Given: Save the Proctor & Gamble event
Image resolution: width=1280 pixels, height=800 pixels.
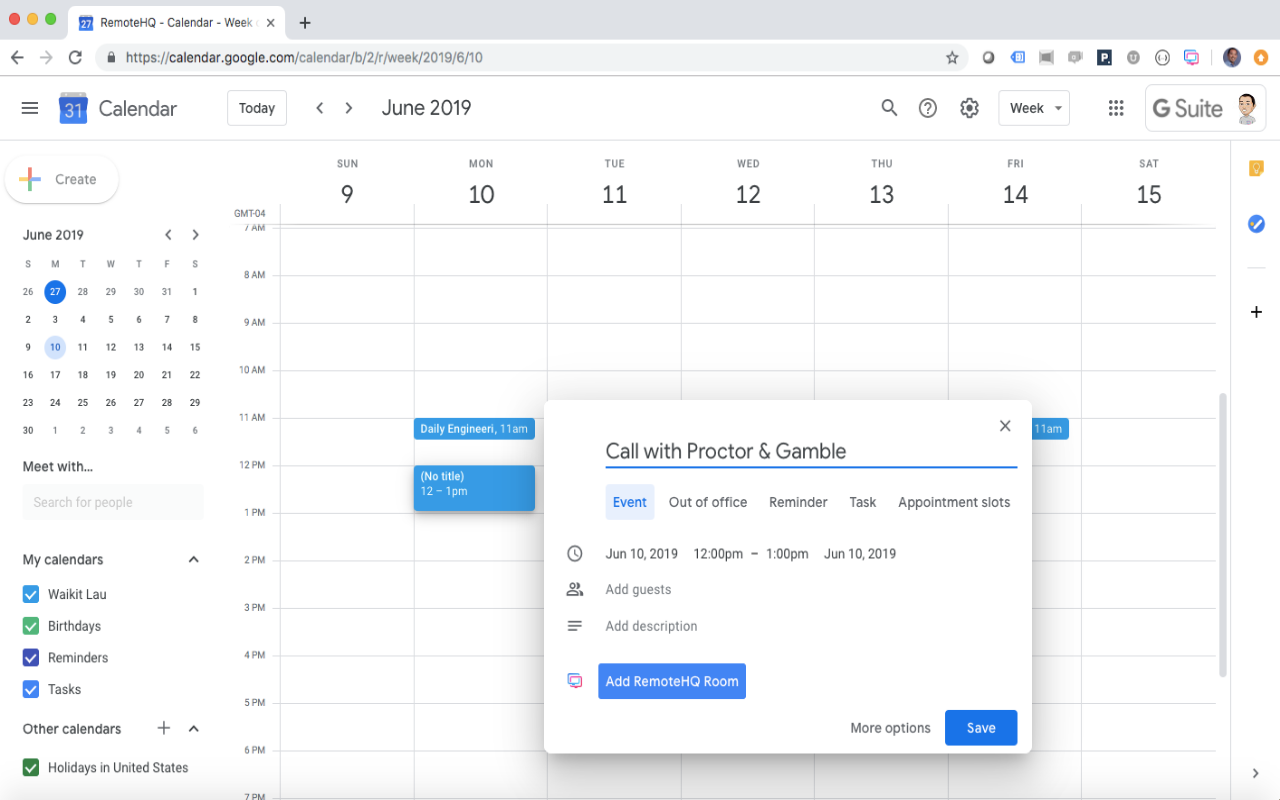Looking at the screenshot, I should (980, 727).
